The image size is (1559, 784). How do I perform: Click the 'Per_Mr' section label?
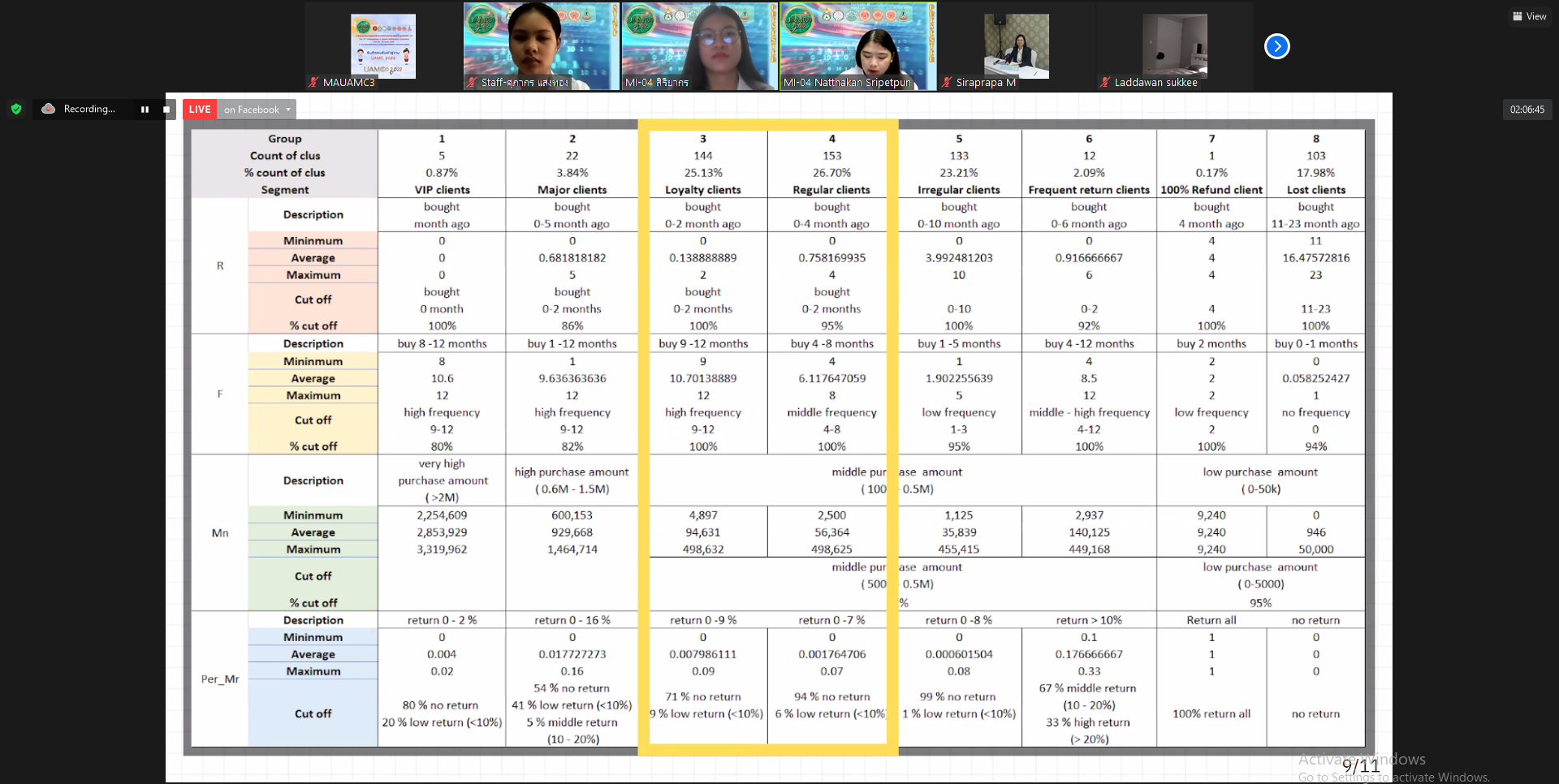pyautogui.click(x=220, y=679)
